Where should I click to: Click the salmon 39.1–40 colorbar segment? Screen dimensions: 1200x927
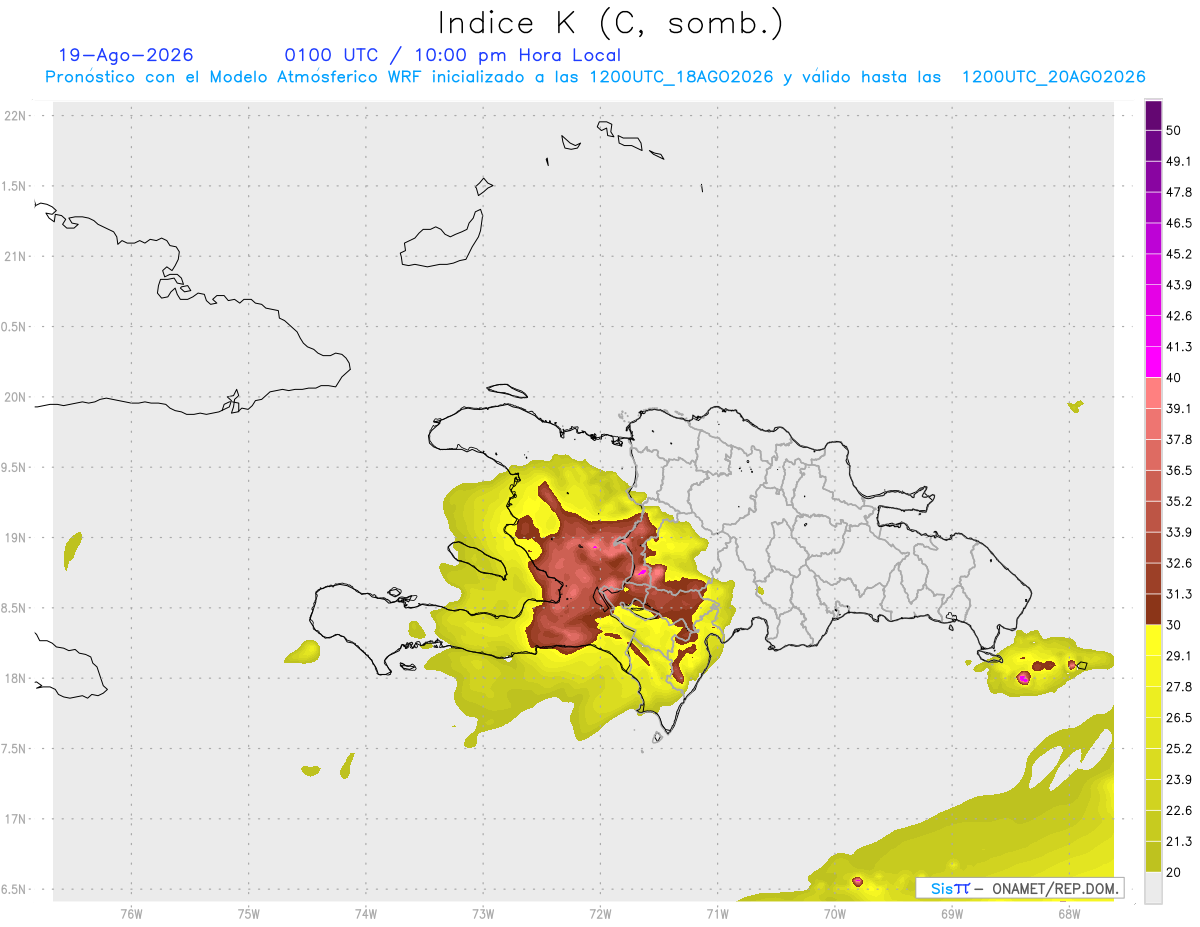click(1154, 393)
